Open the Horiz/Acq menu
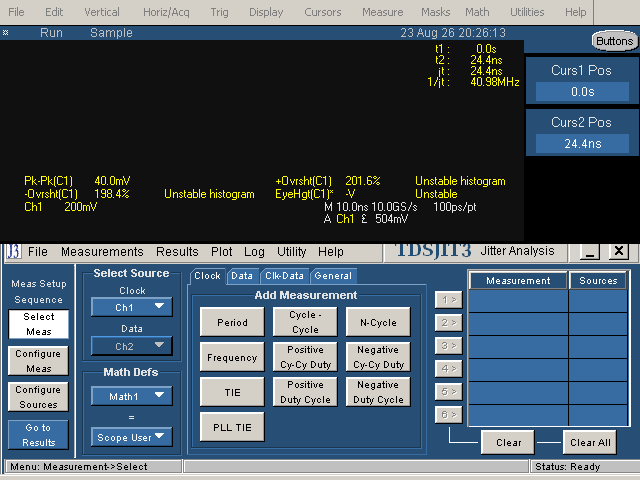This screenshot has width=640, height=480. coord(166,12)
